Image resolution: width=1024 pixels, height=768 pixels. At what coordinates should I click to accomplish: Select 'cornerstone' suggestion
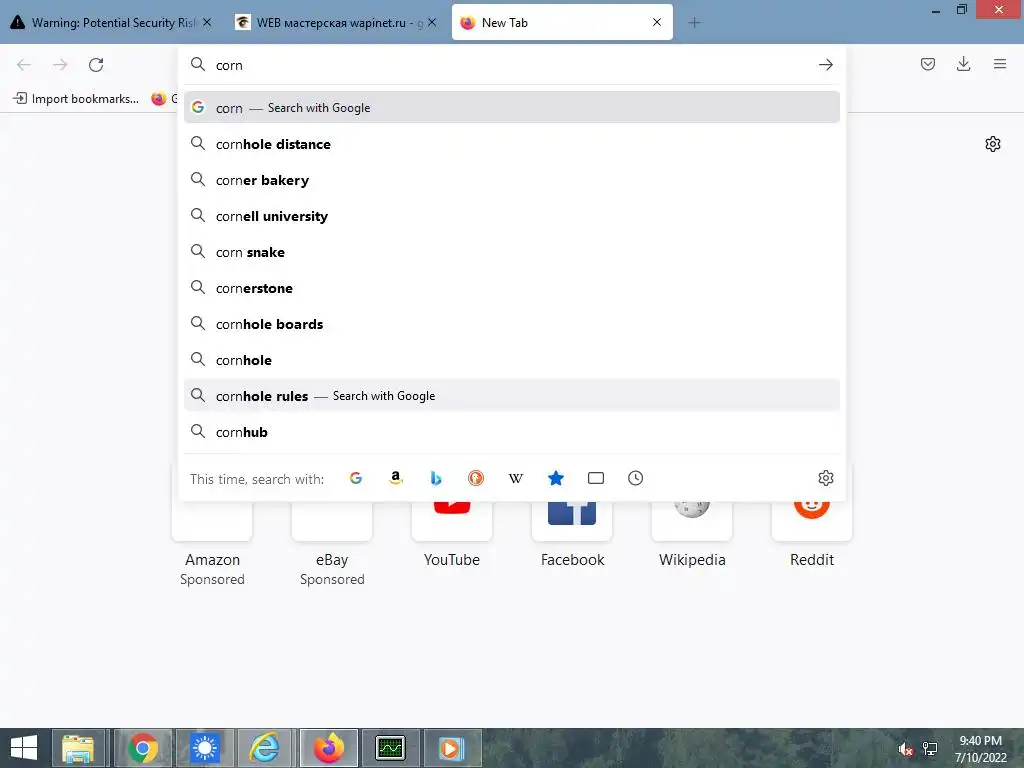point(512,287)
